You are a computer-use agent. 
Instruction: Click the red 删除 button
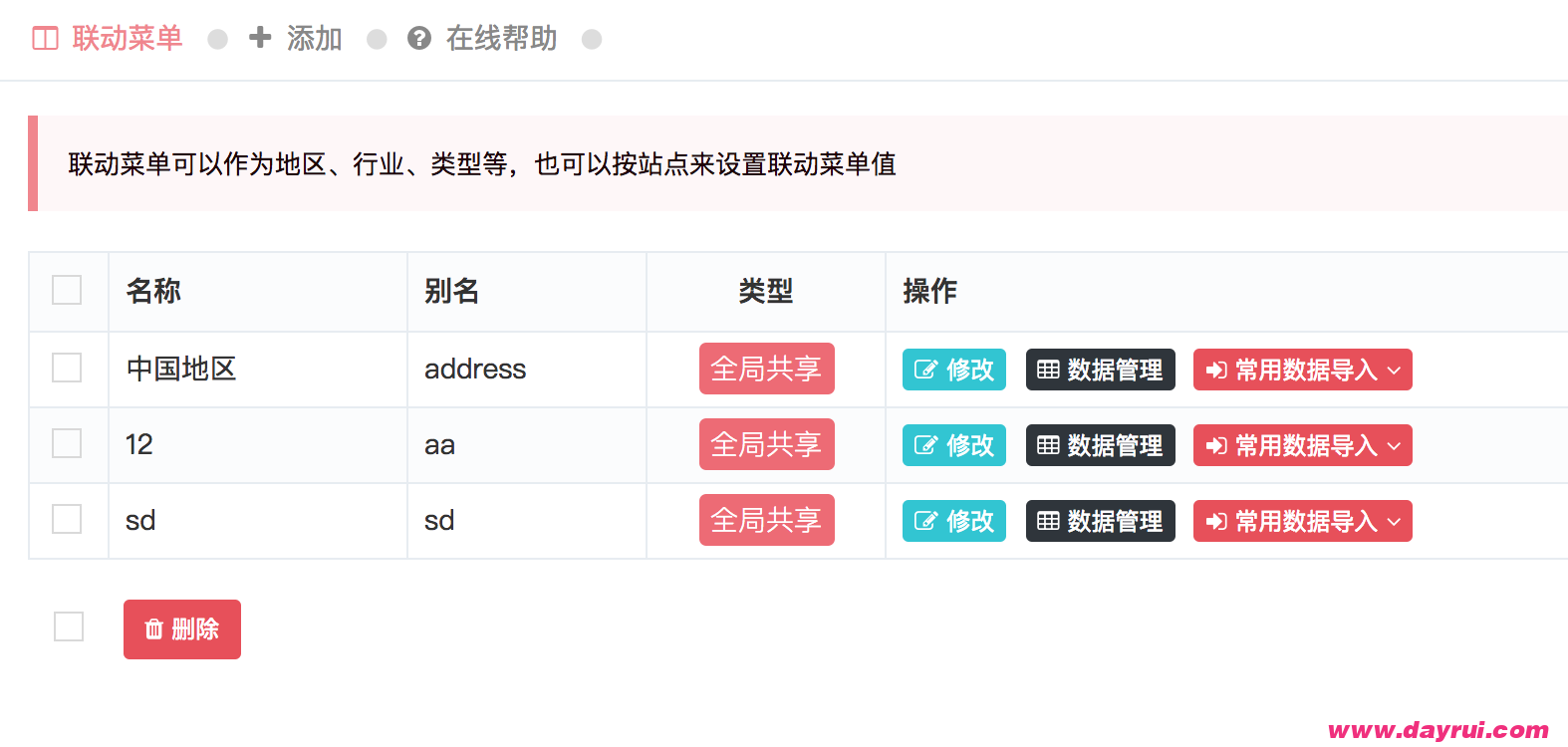tap(182, 629)
